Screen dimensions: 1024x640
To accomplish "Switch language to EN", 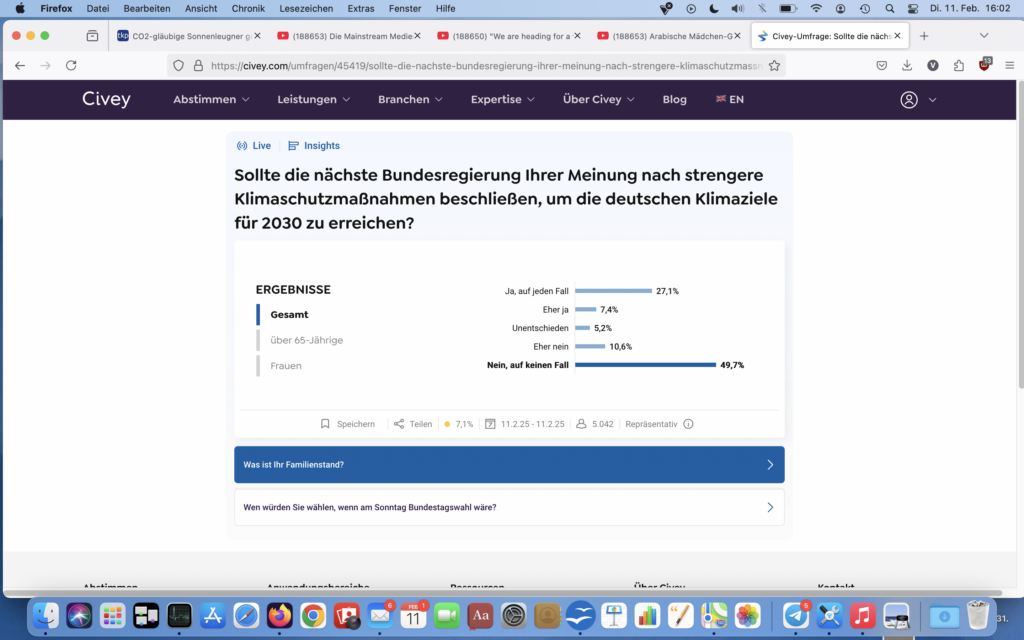I will (x=729, y=100).
